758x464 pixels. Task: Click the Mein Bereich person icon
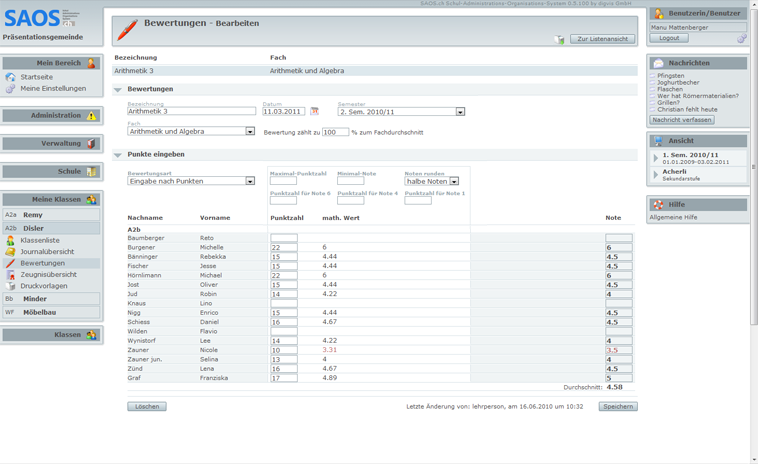91,63
